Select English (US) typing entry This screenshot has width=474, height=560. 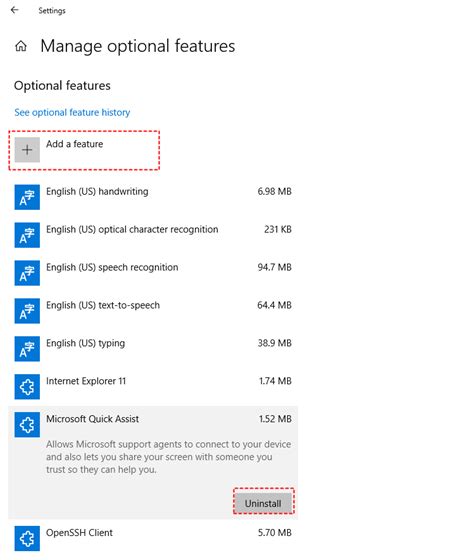(86, 344)
